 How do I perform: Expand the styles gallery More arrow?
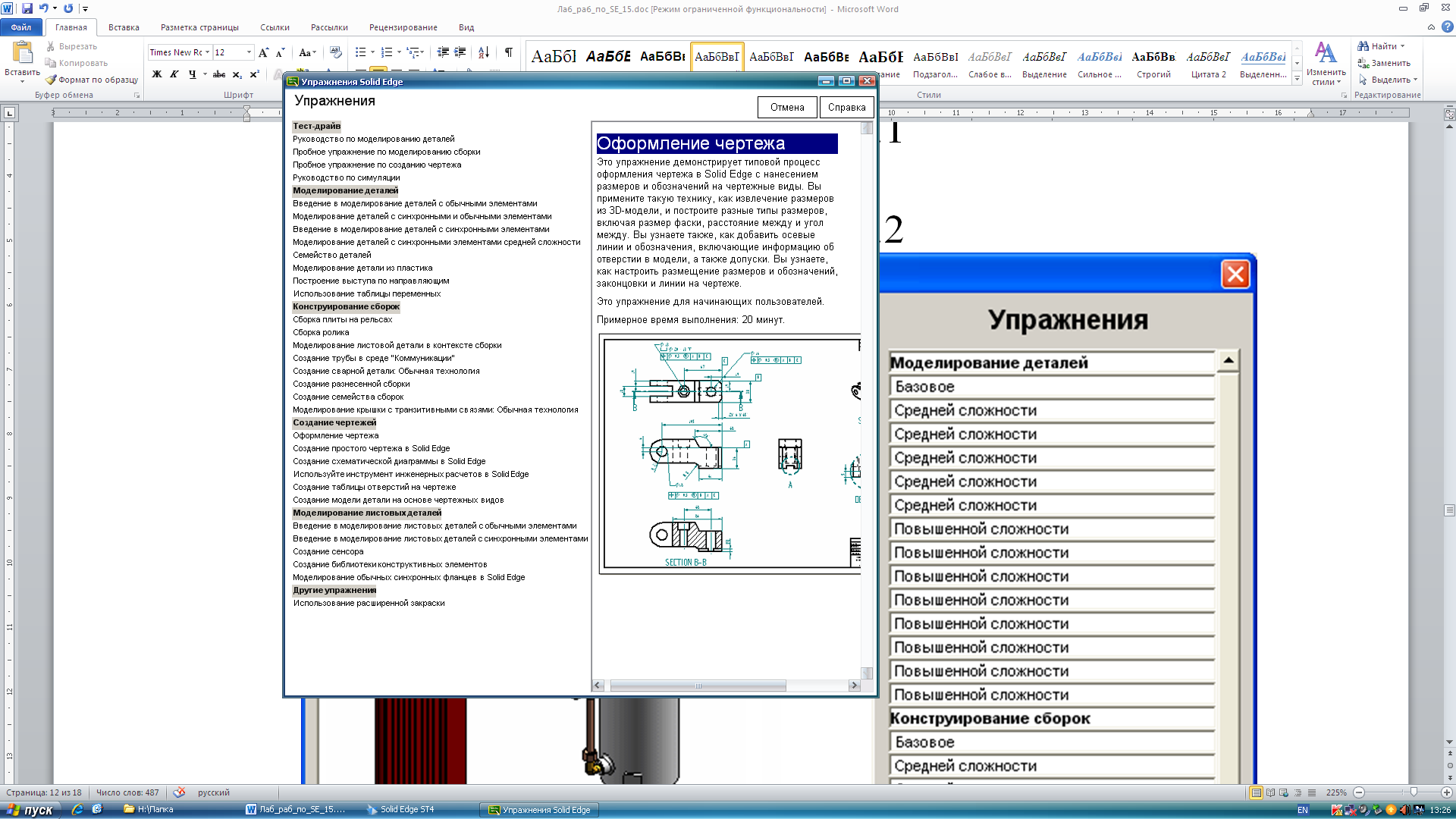[1298, 79]
